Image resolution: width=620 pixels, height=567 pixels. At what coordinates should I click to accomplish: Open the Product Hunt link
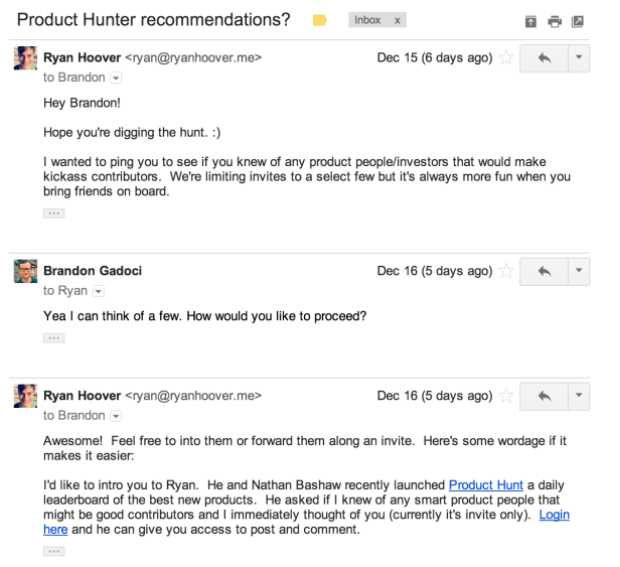486,485
